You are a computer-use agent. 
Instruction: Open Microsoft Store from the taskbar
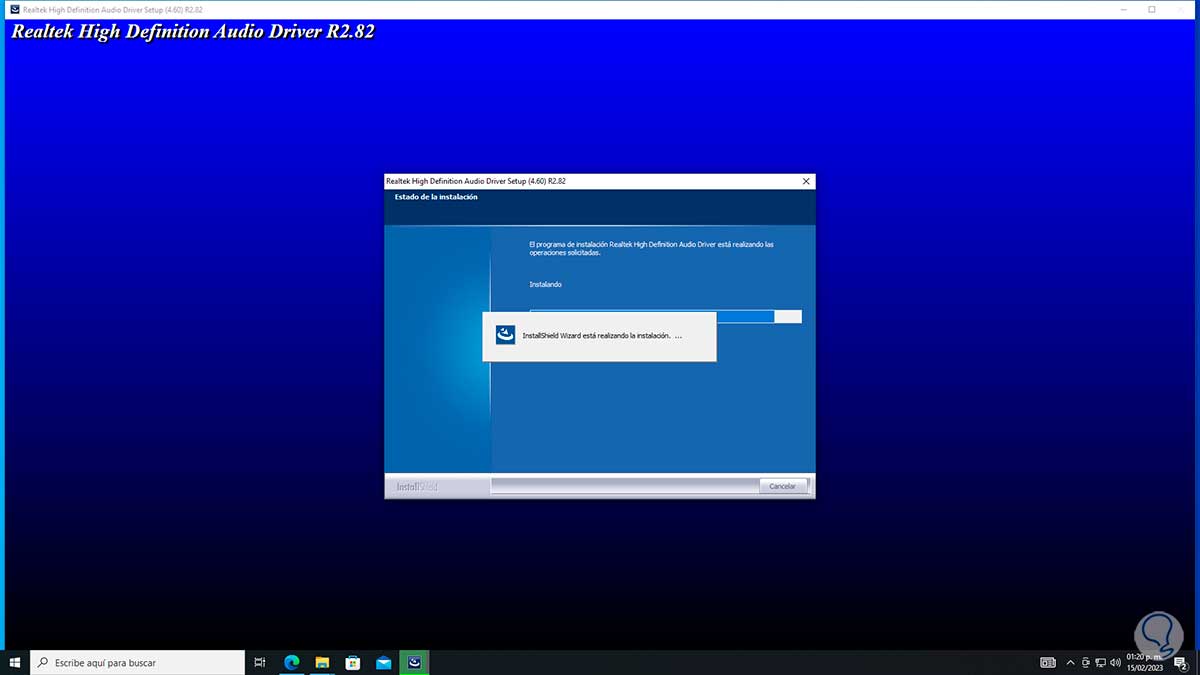(x=353, y=662)
